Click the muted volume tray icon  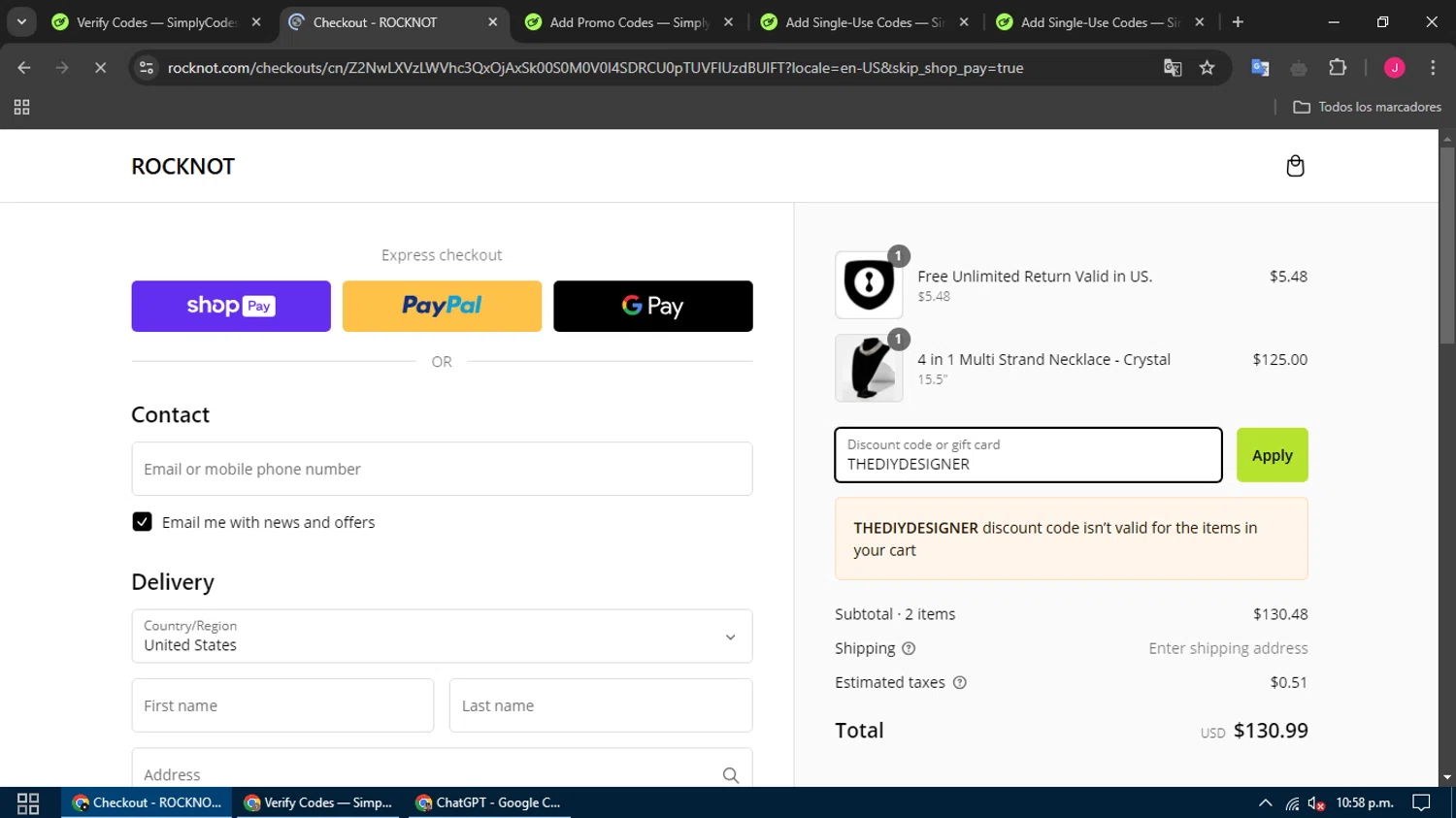coord(1316,803)
